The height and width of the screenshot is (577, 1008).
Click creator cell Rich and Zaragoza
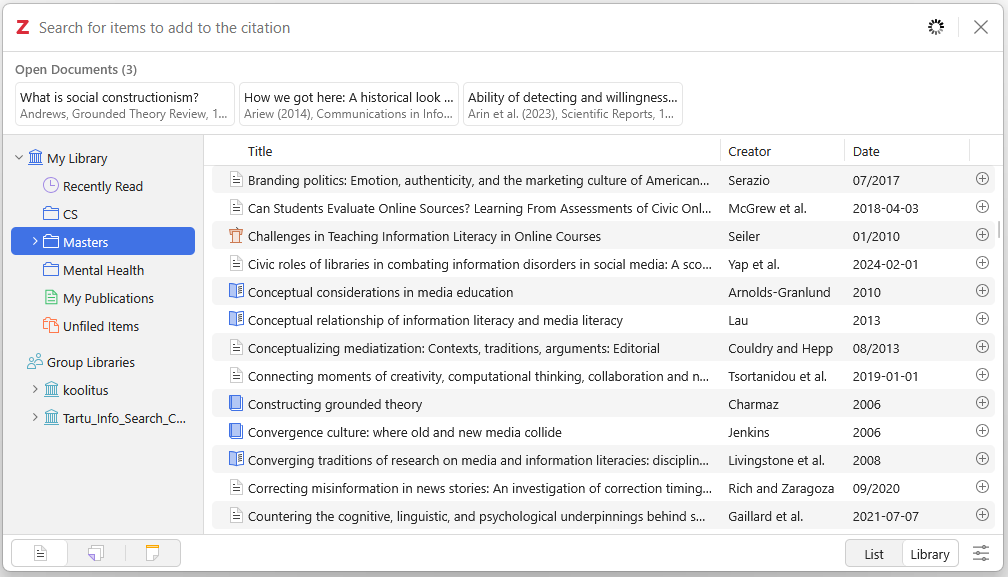coord(780,488)
